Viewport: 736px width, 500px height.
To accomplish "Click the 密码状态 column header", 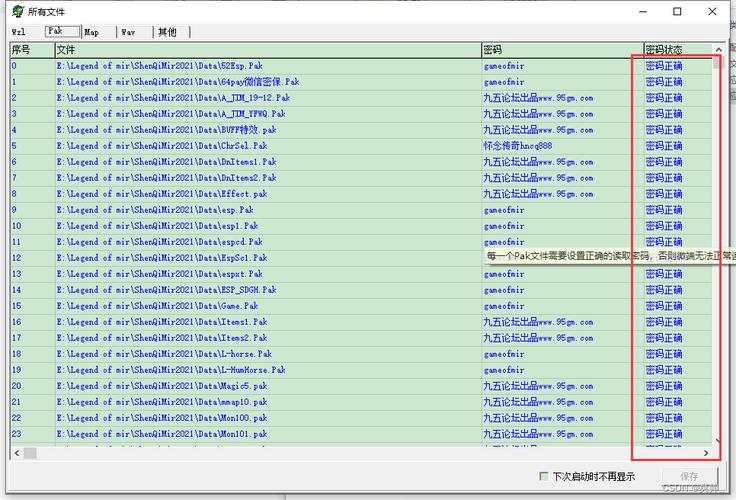I will (x=678, y=50).
